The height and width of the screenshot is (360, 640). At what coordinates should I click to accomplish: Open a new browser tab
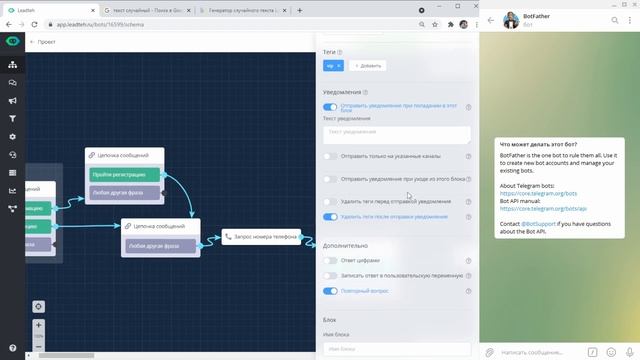click(x=300, y=10)
